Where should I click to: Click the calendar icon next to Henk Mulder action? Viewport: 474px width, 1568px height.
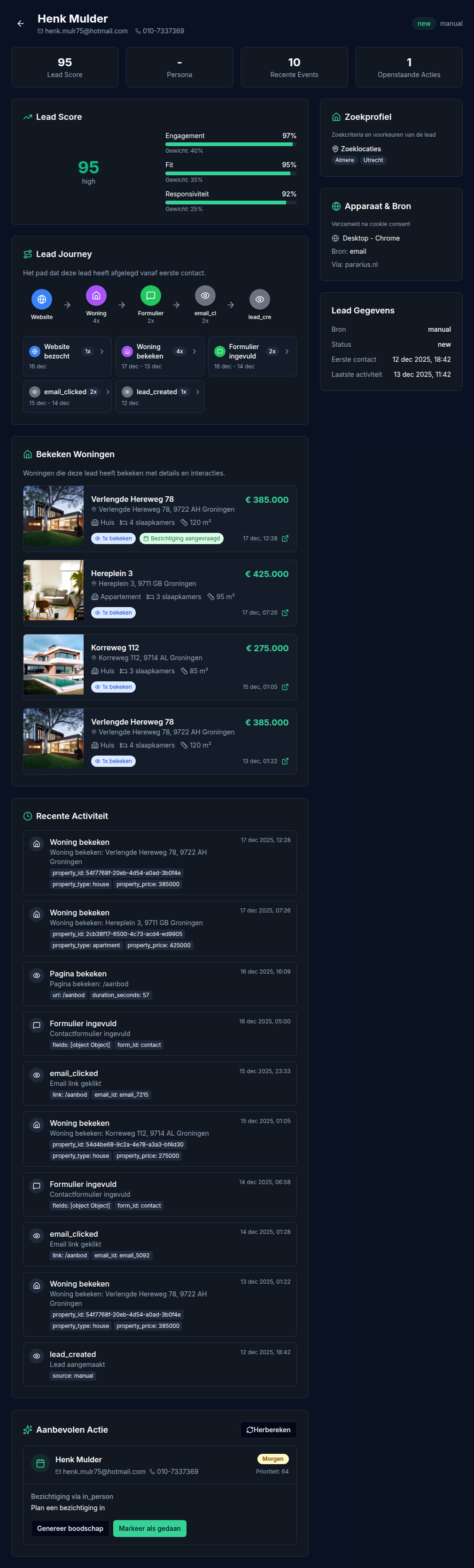pos(40,1463)
